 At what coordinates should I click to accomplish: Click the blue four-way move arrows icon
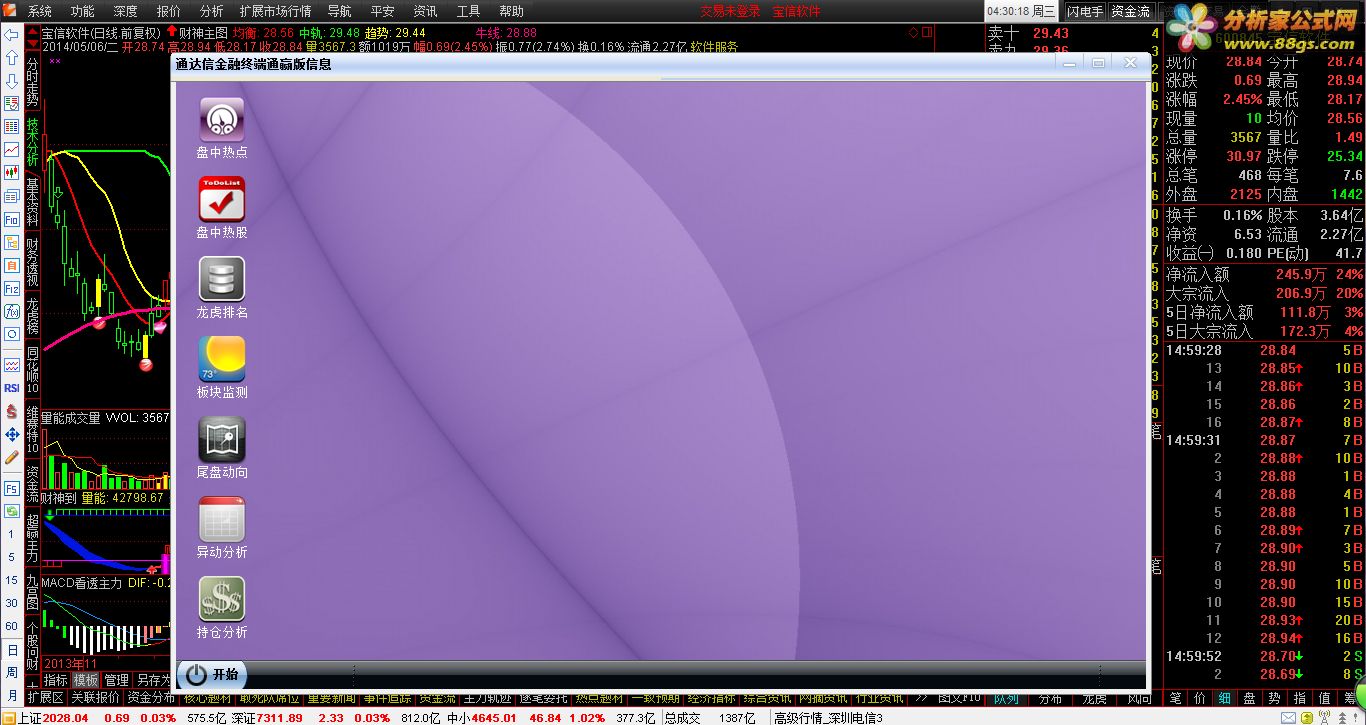click(12, 434)
